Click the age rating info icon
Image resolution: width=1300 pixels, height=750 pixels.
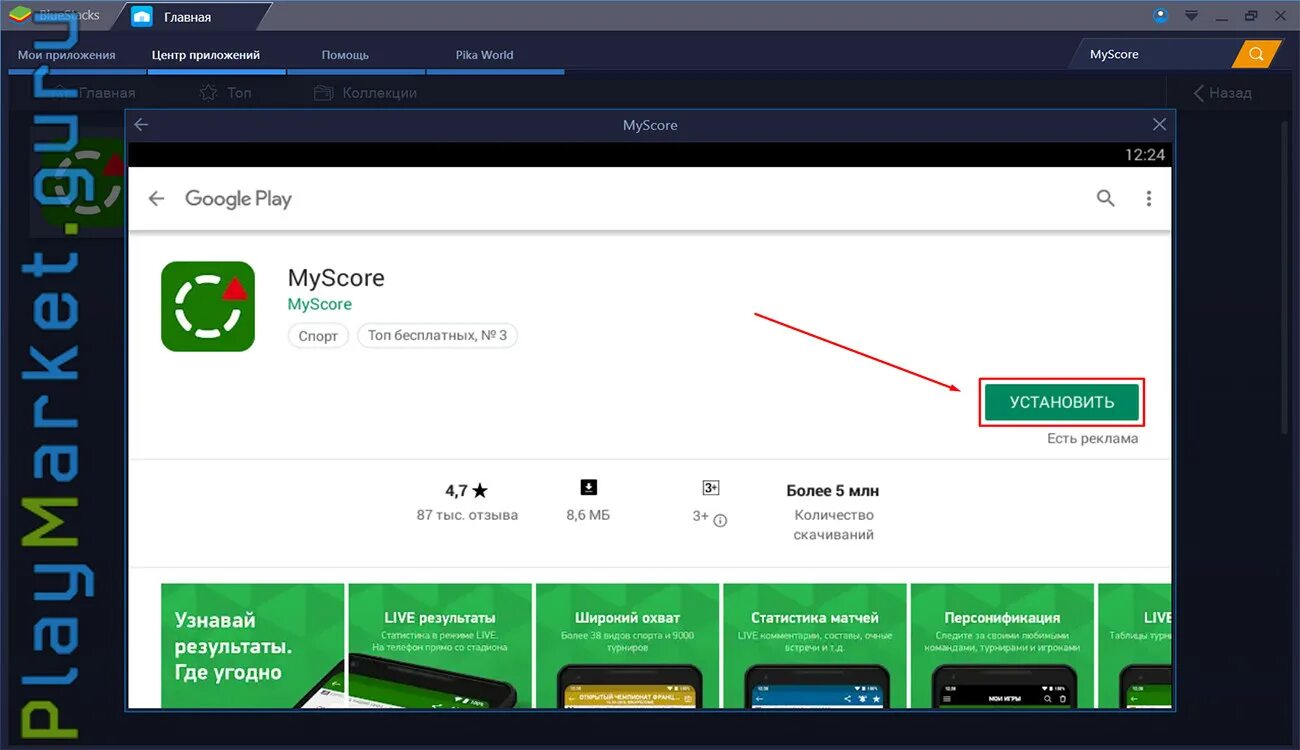(720, 520)
